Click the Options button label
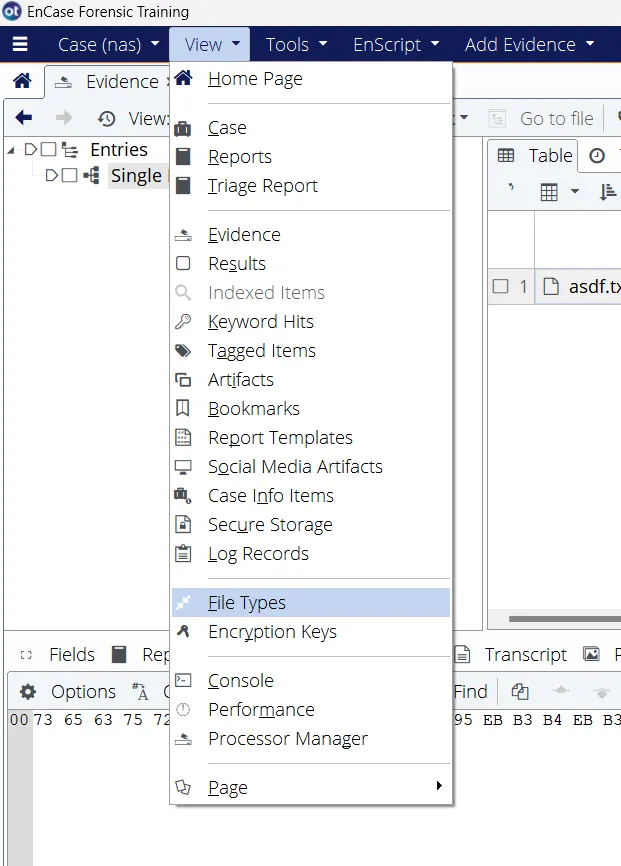Screen dimensions: 621x866 point(83,691)
